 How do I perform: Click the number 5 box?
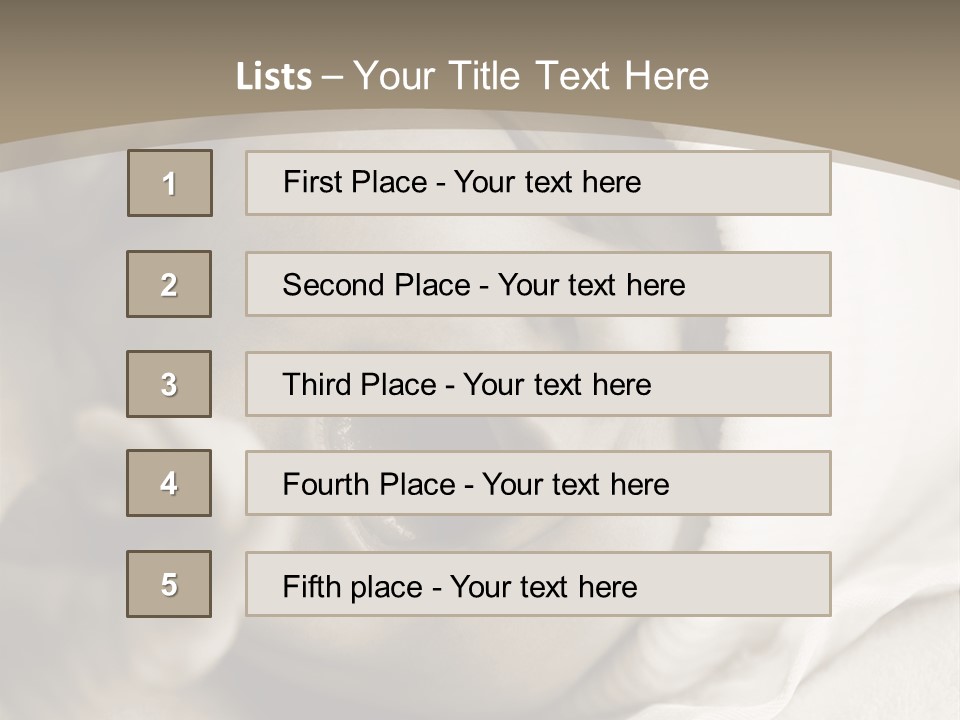tap(169, 584)
